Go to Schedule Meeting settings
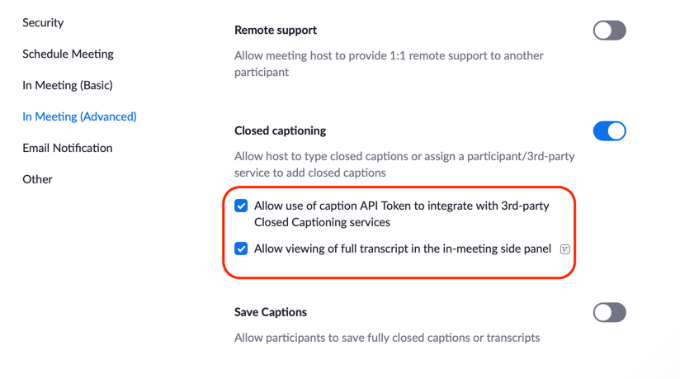Screen dimensions: 680x379 pos(68,54)
